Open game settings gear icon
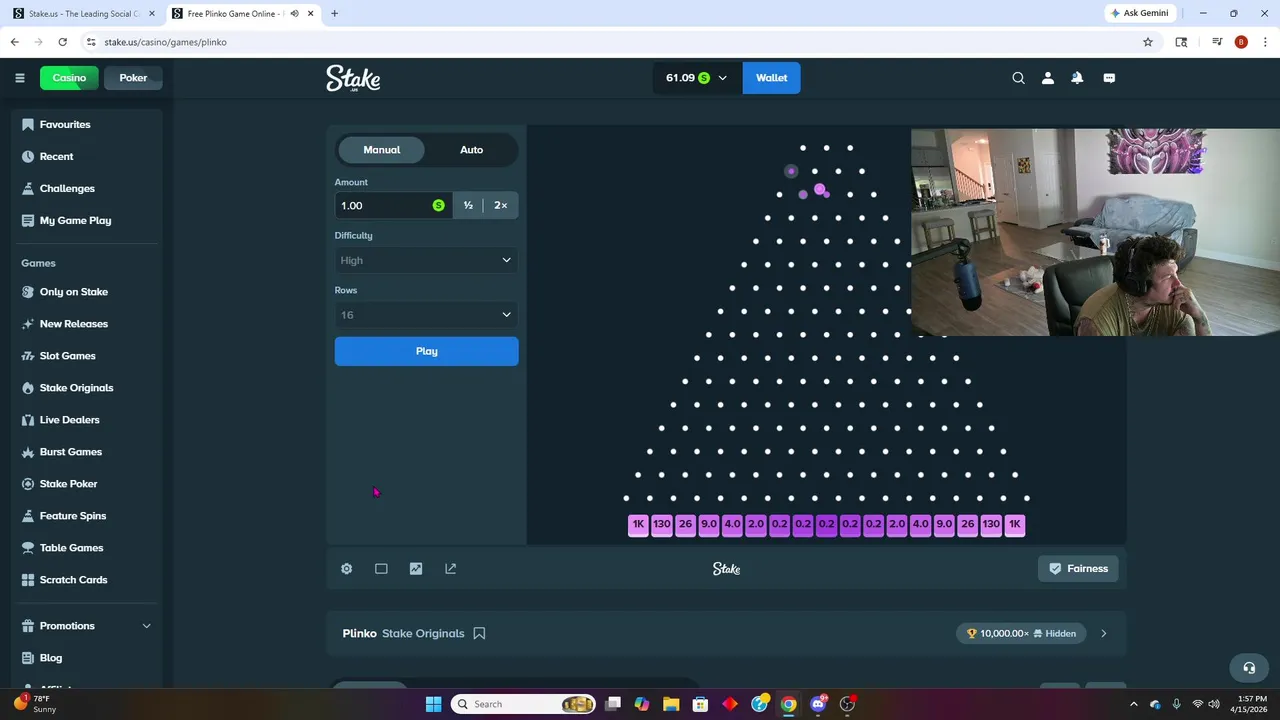This screenshot has width=1280, height=720. (346, 568)
